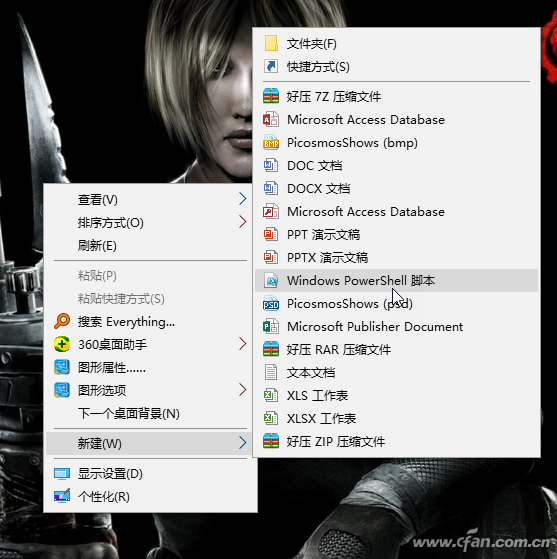Choose 刷新(E) to refresh the desktop
Viewport: 557px width, 559px height.
(149, 245)
